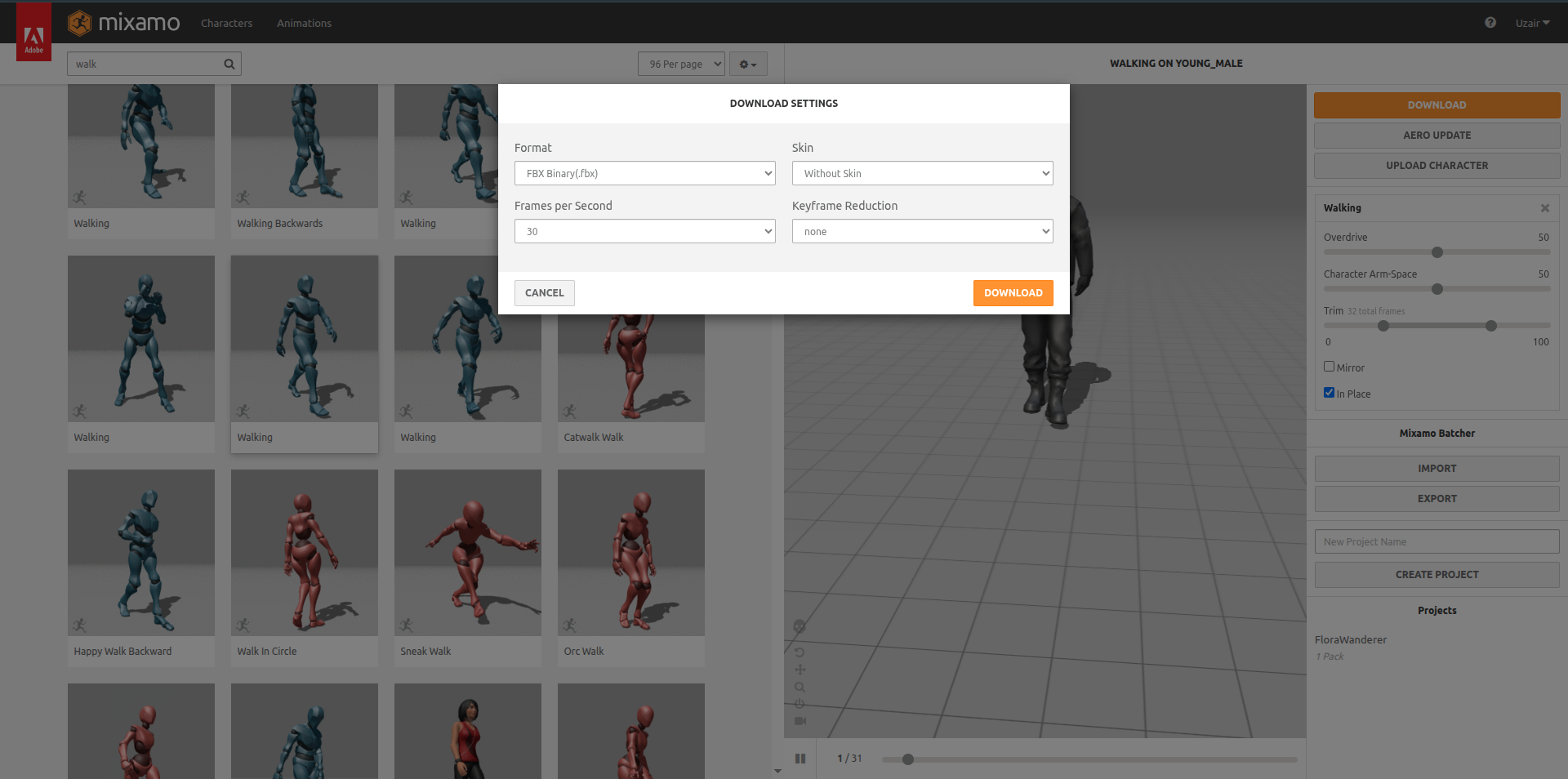Click the reset camera rotation icon in viewport
This screenshot has height=779, width=1568.
pyautogui.click(x=800, y=652)
